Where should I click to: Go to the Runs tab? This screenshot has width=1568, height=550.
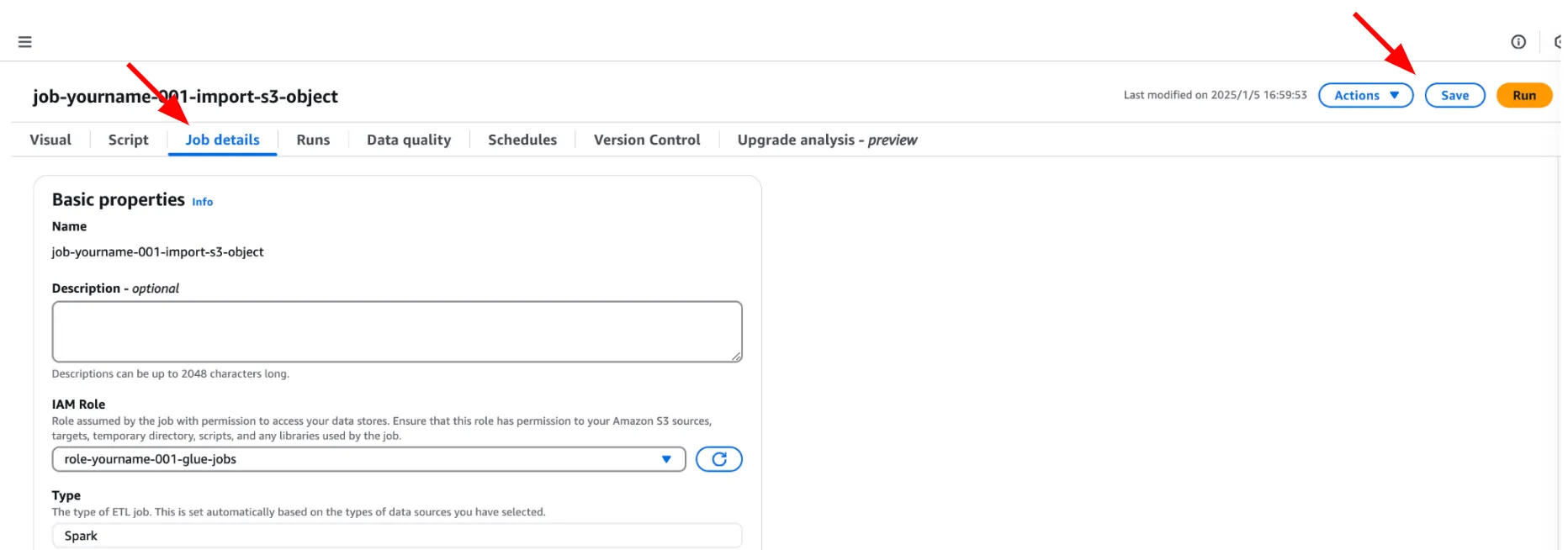(x=313, y=140)
